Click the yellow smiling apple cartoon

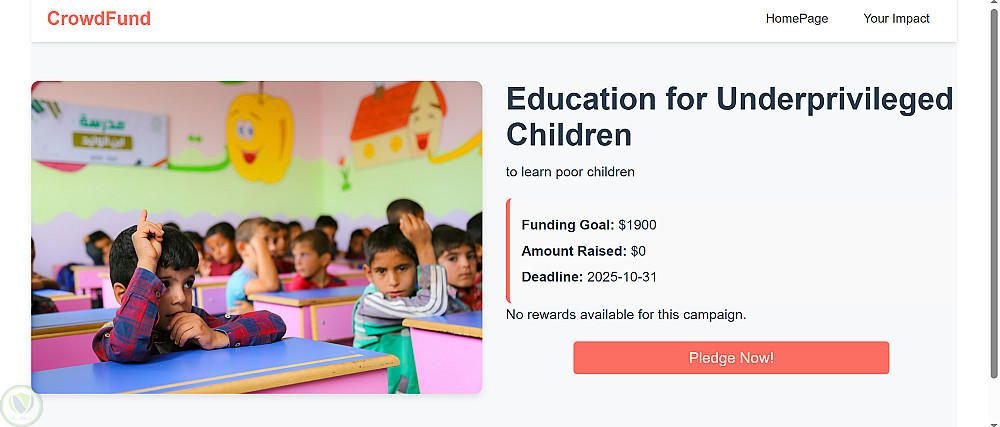[x=257, y=135]
